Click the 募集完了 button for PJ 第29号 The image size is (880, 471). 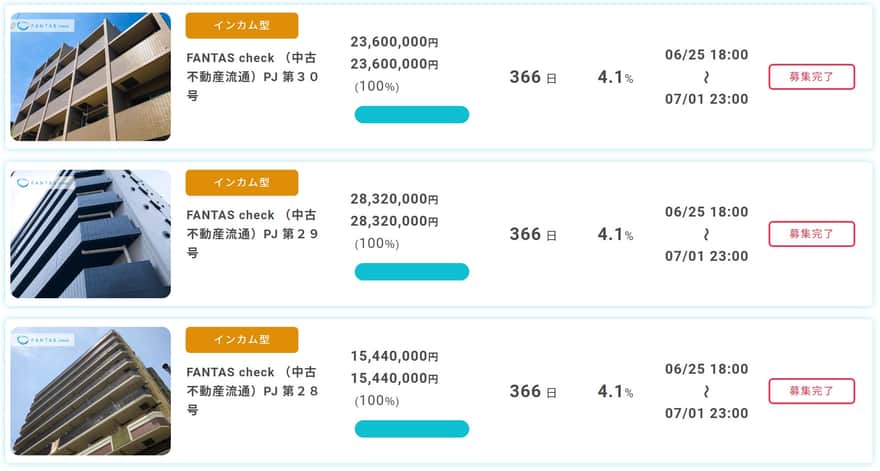812,234
